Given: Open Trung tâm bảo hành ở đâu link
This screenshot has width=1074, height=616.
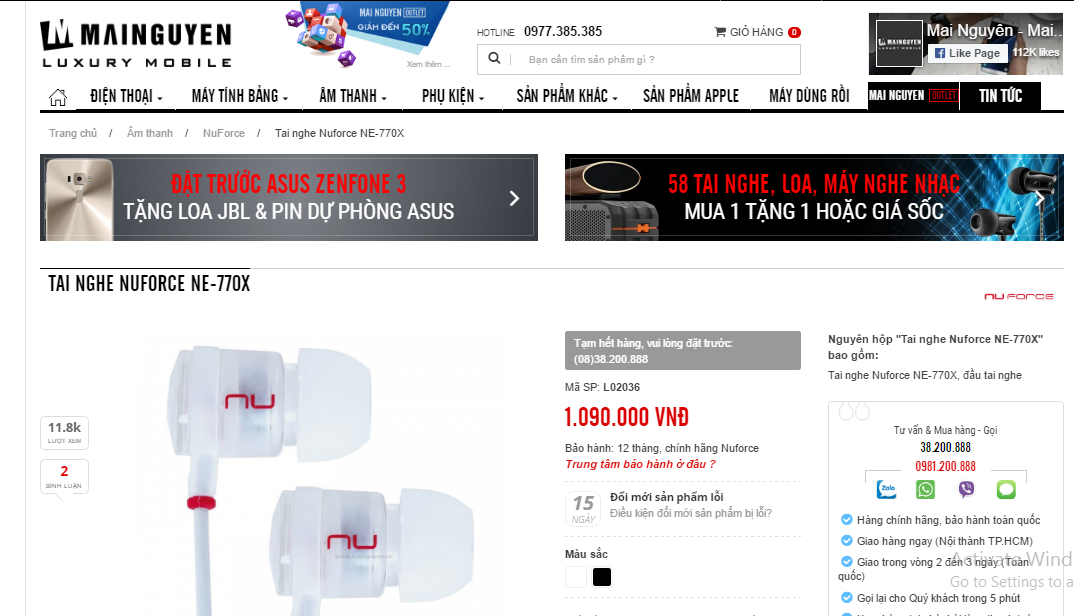Looking at the screenshot, I should click(x=640, y=464).
